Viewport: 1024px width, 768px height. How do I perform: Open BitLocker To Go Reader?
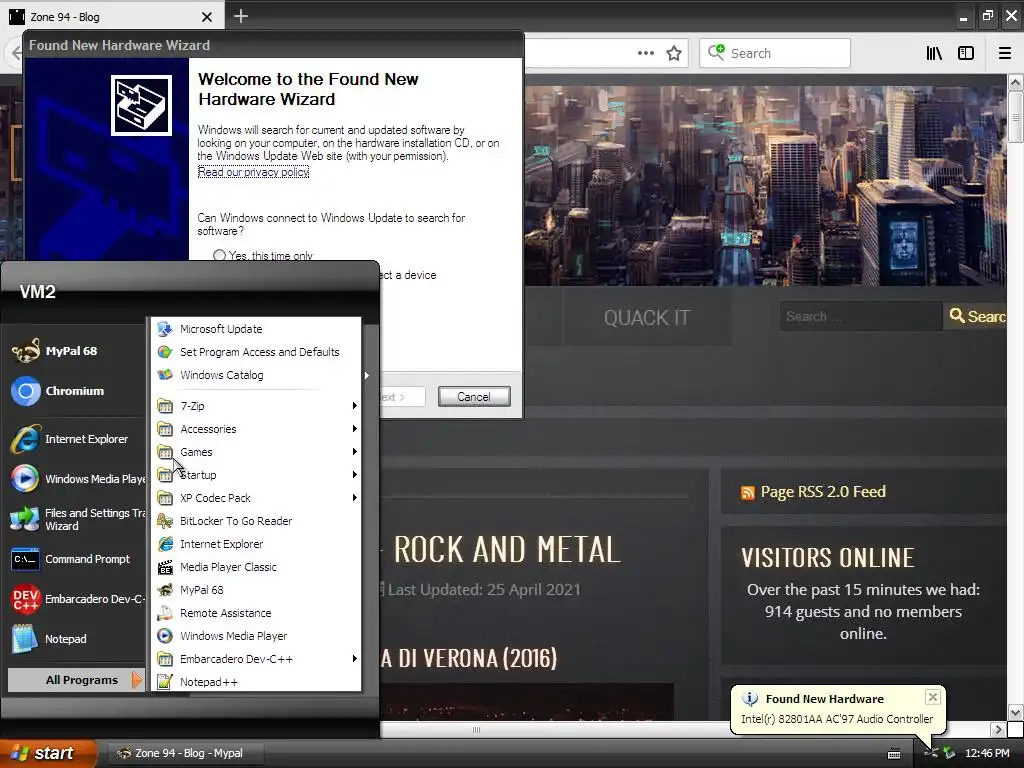click(256, 521)
